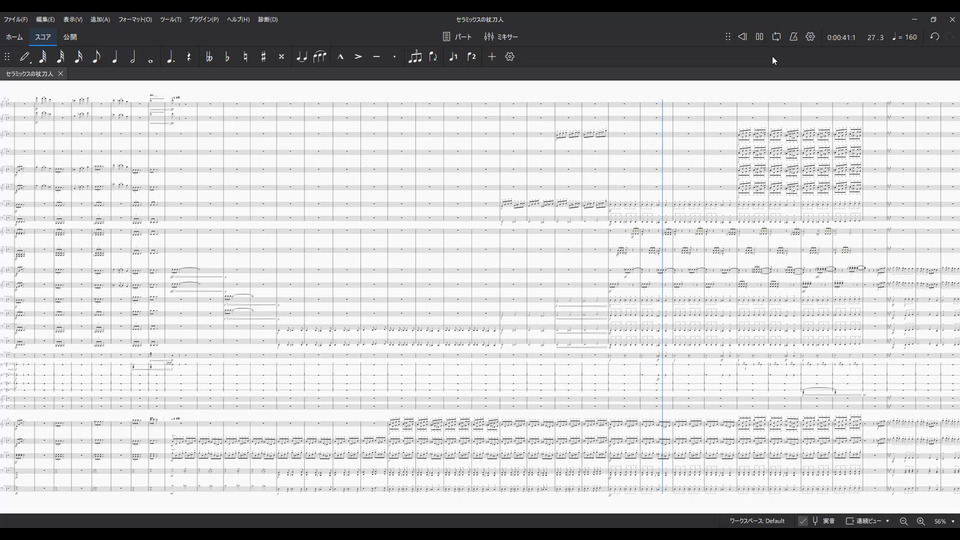Open the 診断(D) menu
Viewport: 960px width, 540px height.
tap(268, 20)
